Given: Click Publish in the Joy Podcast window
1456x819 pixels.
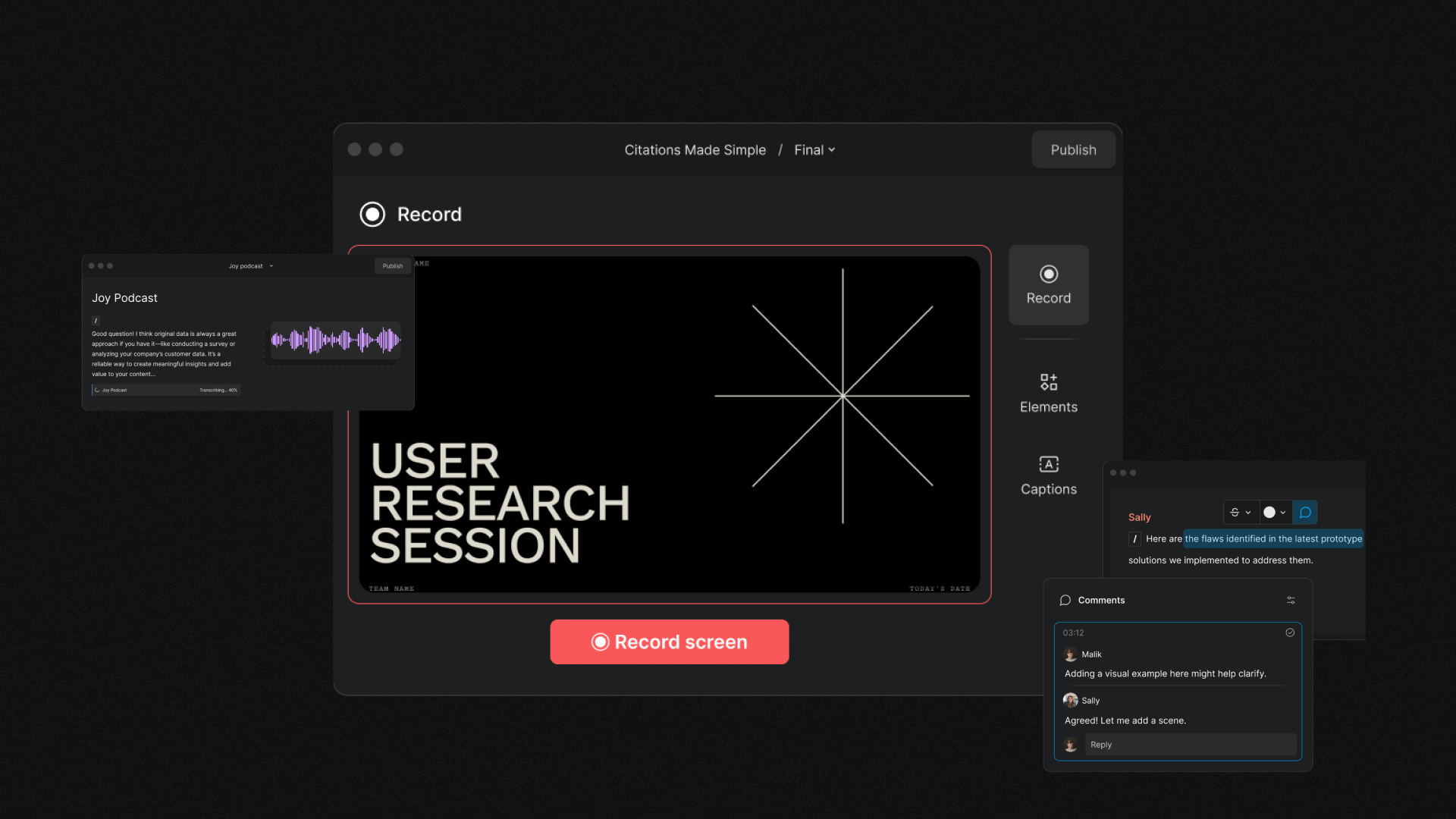Looking at the screenshot, I should coord(393,266).
